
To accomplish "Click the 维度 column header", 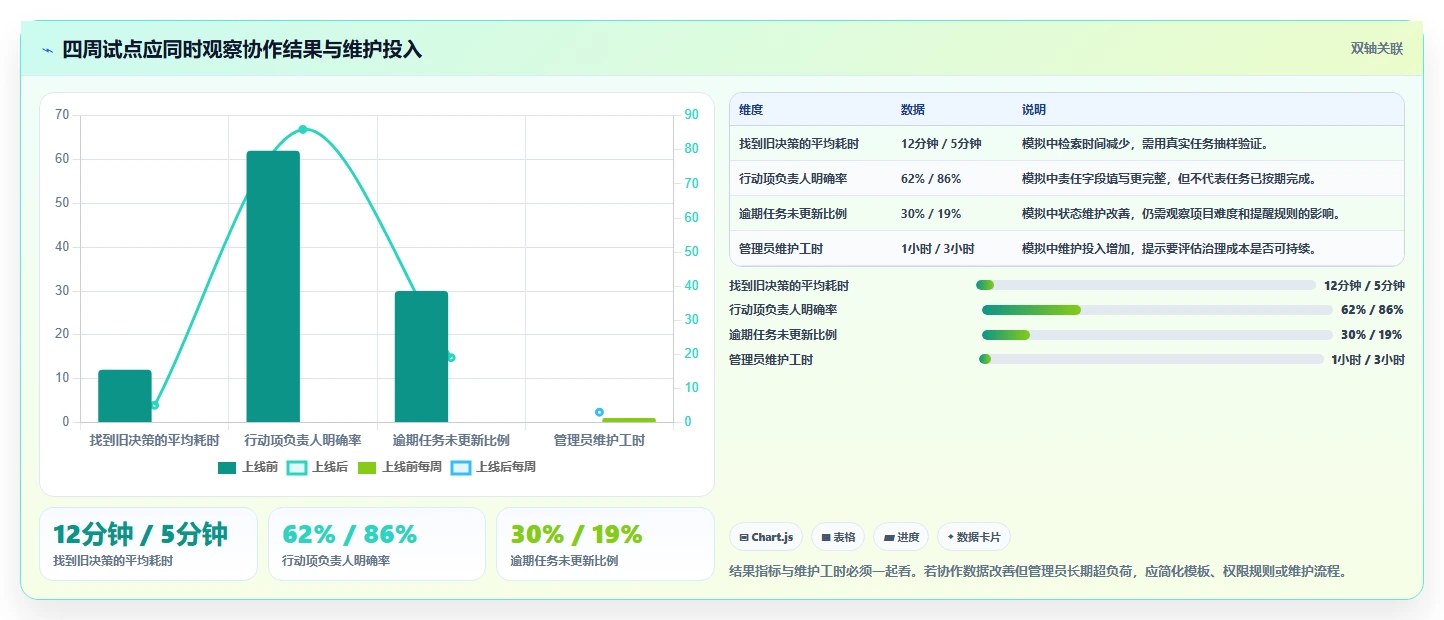I will click(751, 110).
